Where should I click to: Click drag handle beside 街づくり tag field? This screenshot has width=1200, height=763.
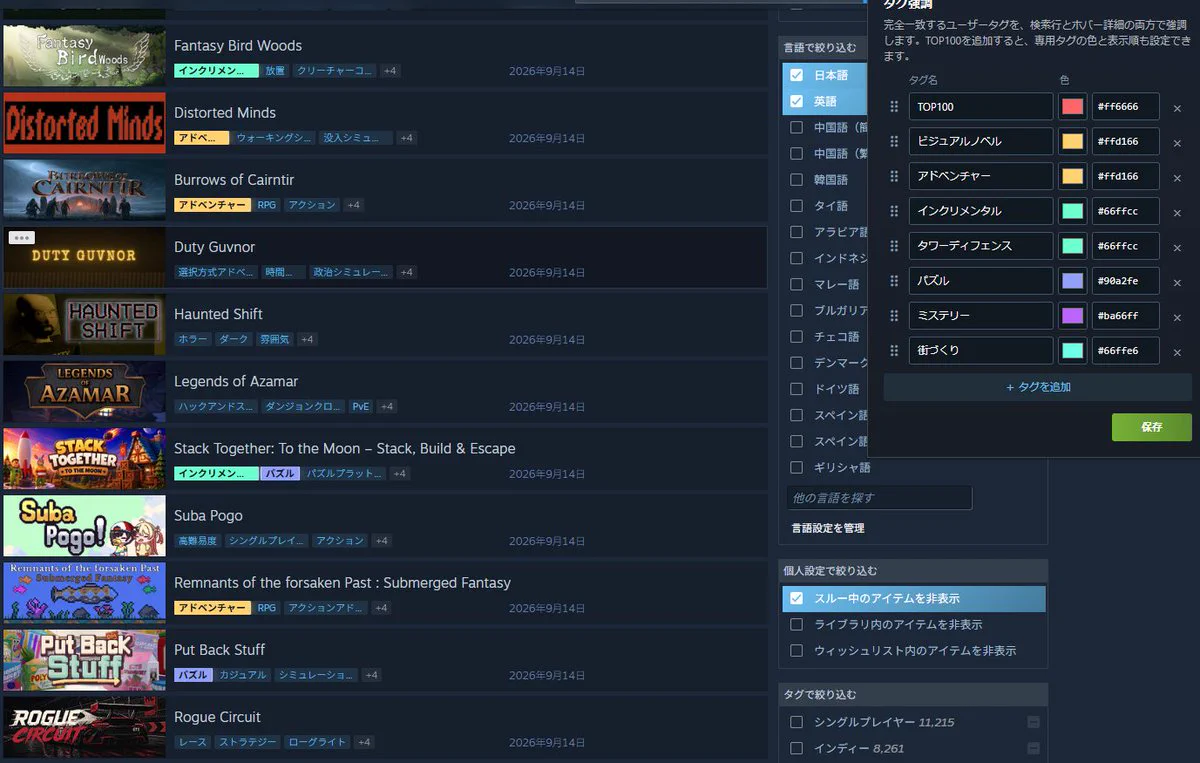coord(894,351)
